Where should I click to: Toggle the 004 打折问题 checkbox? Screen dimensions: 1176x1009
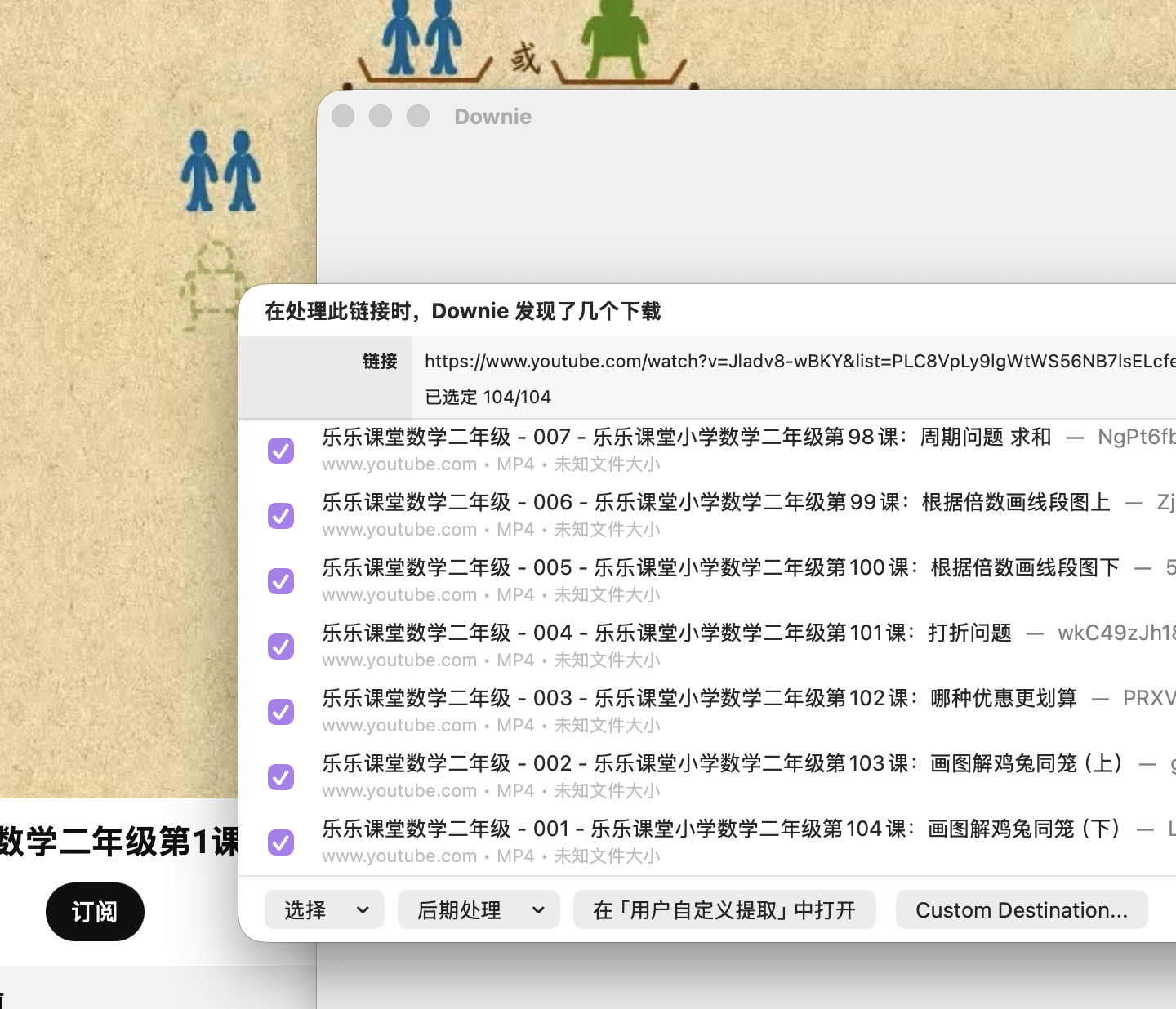(x=281, y=646)
